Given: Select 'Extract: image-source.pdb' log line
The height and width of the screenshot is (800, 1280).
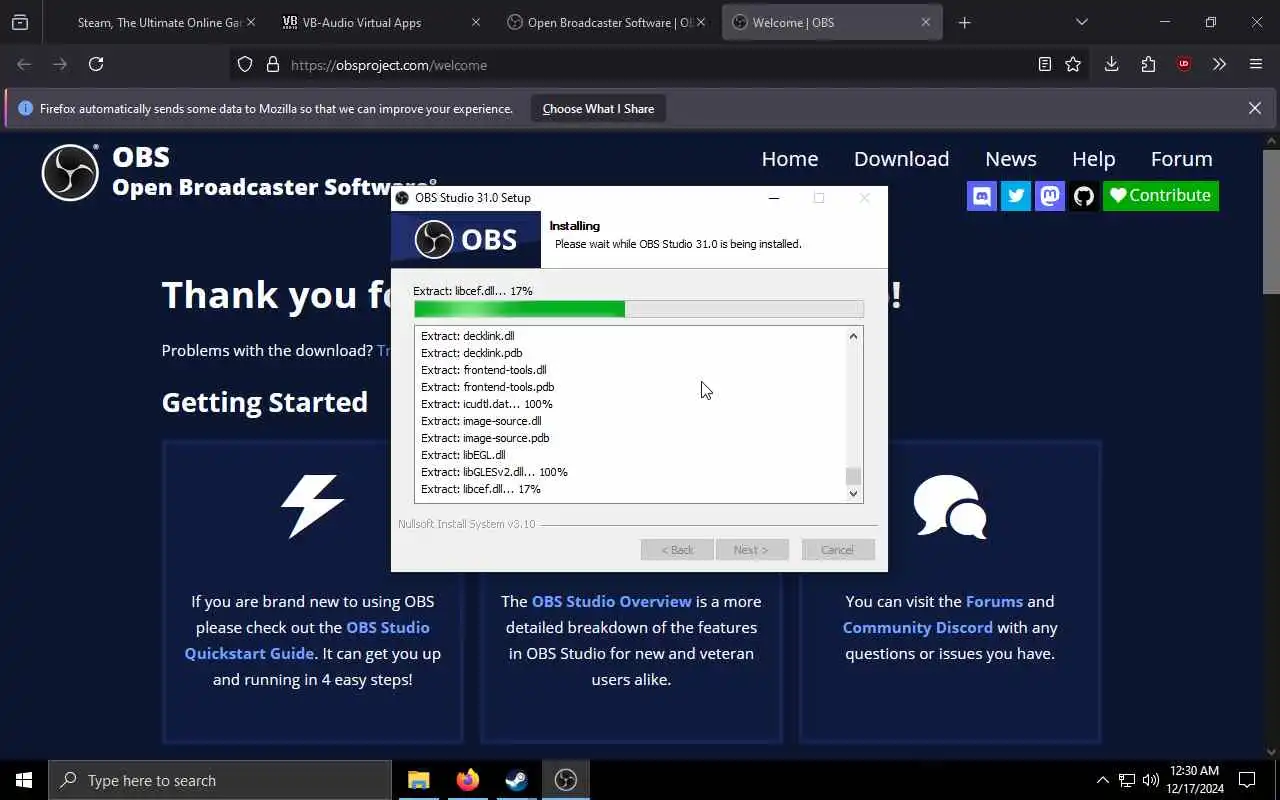Looking at the screenshot, I should [x=485, y=438].
